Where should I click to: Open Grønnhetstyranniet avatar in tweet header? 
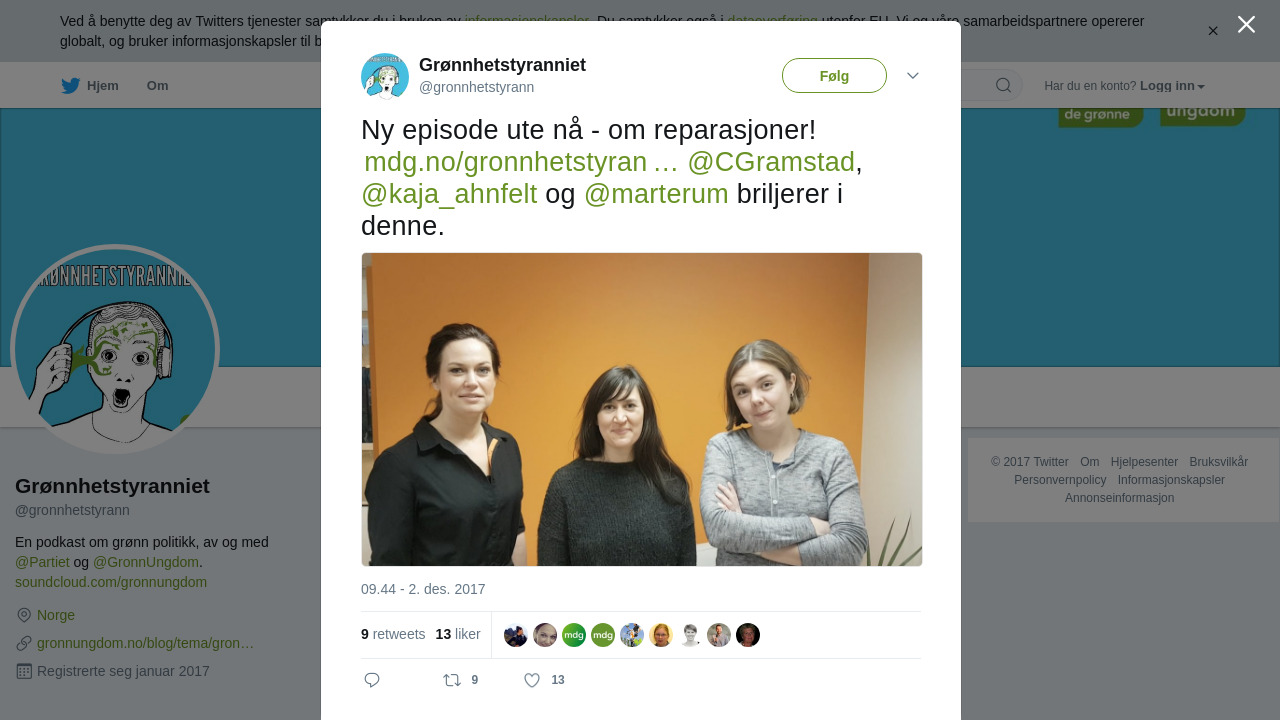(x=385, y=77)
